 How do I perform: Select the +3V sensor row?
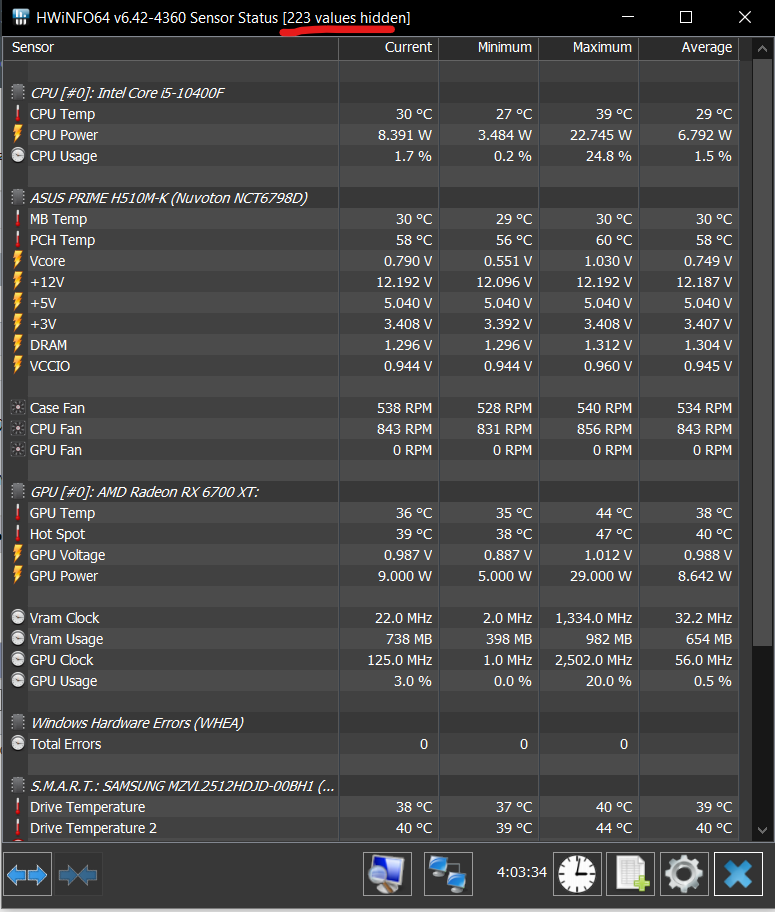click(371, 324)
